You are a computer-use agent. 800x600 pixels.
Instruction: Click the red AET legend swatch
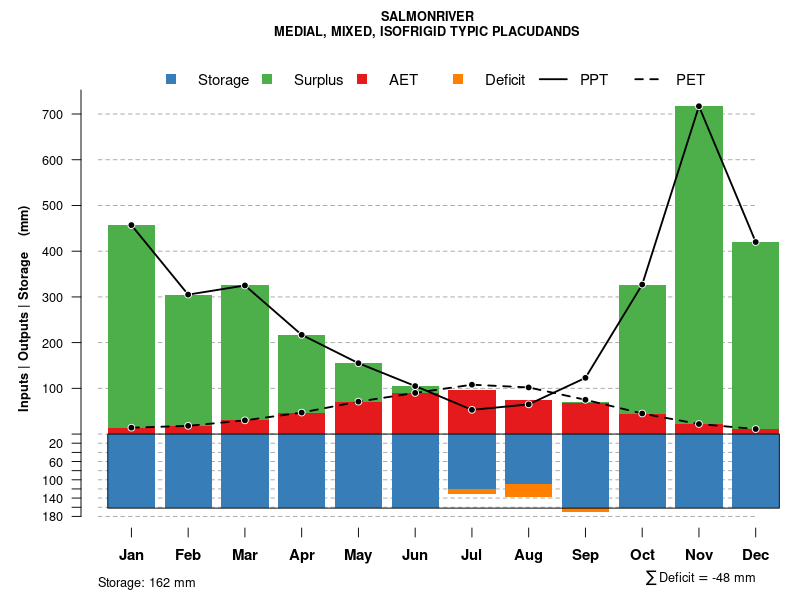point(363,80)
